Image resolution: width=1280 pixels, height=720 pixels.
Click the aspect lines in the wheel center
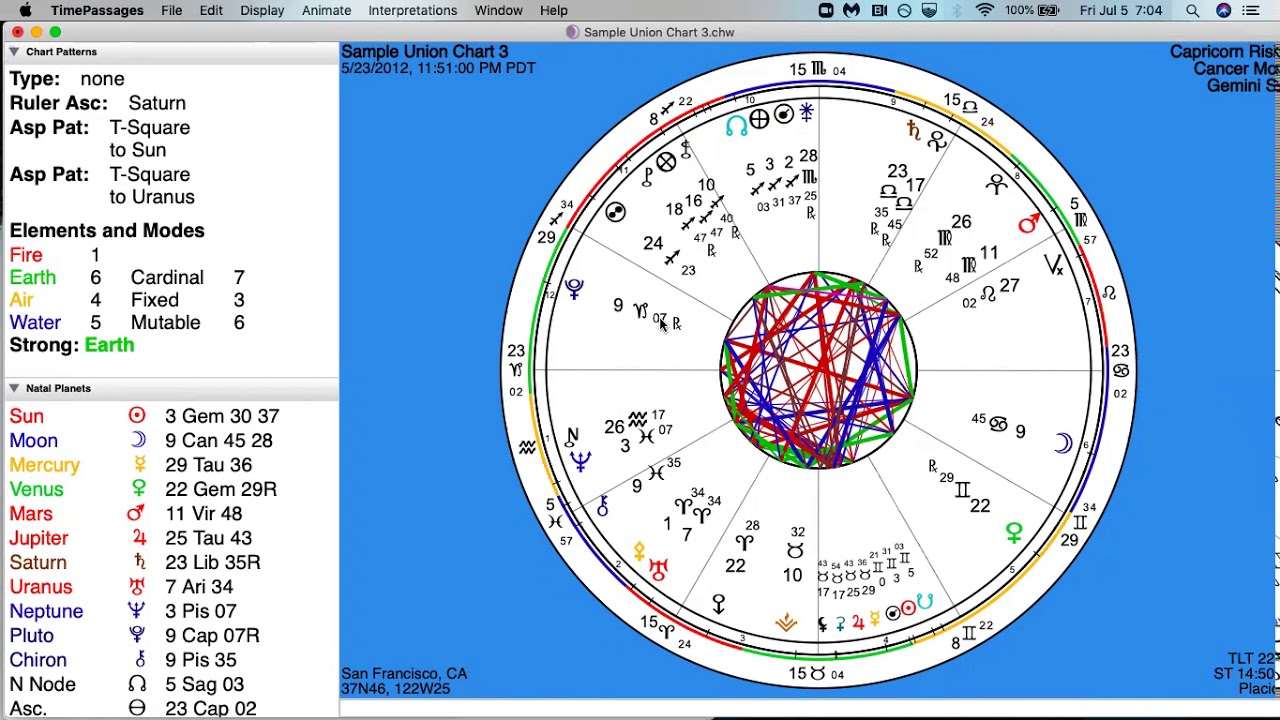click(x=818, y=370)
